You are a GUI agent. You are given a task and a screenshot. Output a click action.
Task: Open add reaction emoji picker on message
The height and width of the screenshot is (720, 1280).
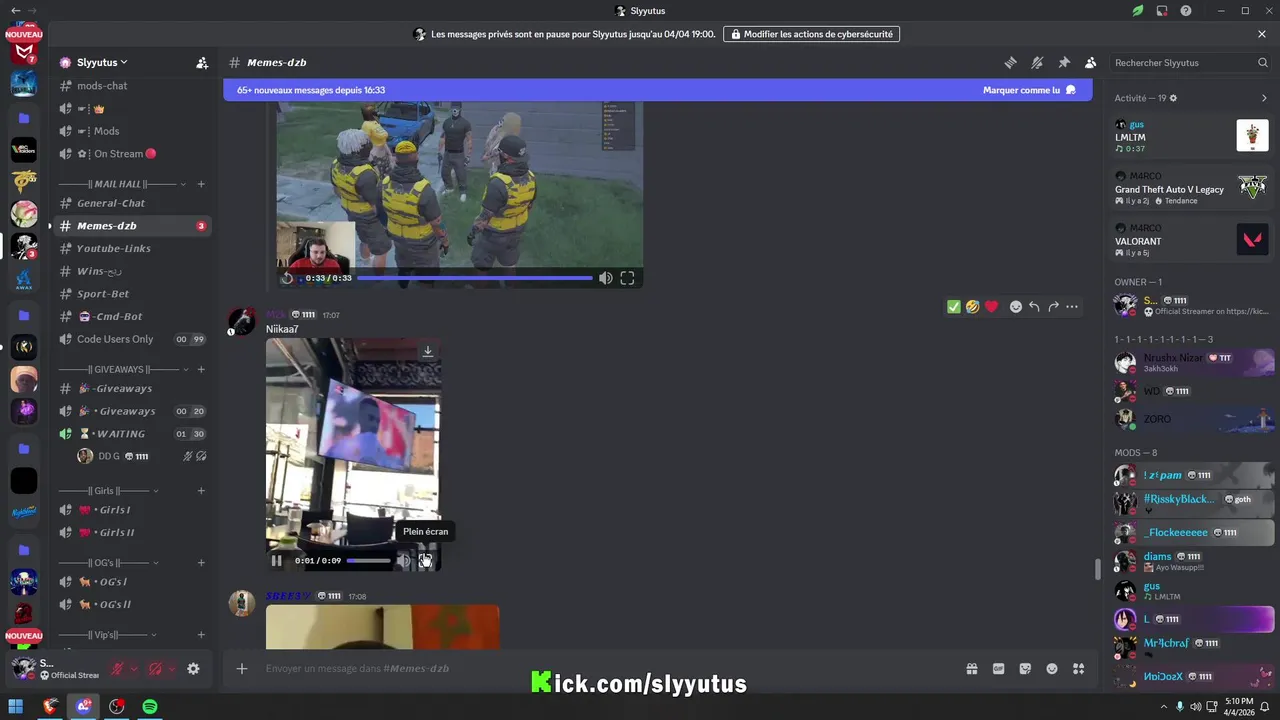pyautogui.click(x=1016, y=307)
